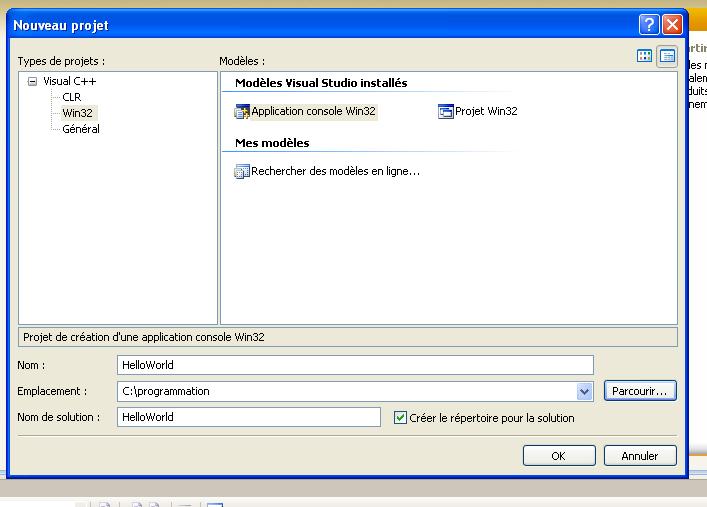
Task: Click the Rechercher des modèles en ligne icon
Action: pyautogui.click(x=241, y=172)
